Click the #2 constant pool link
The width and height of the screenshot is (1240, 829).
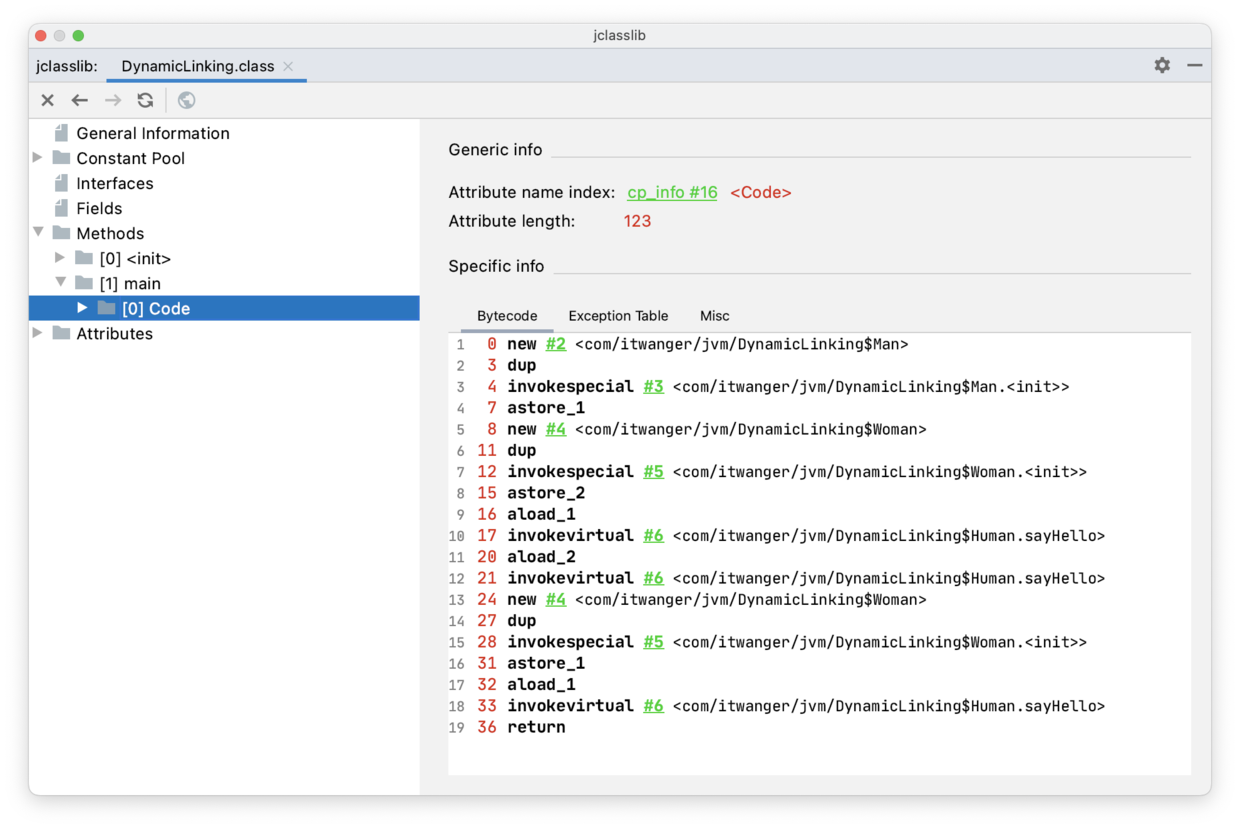click(x=556, y=344)
